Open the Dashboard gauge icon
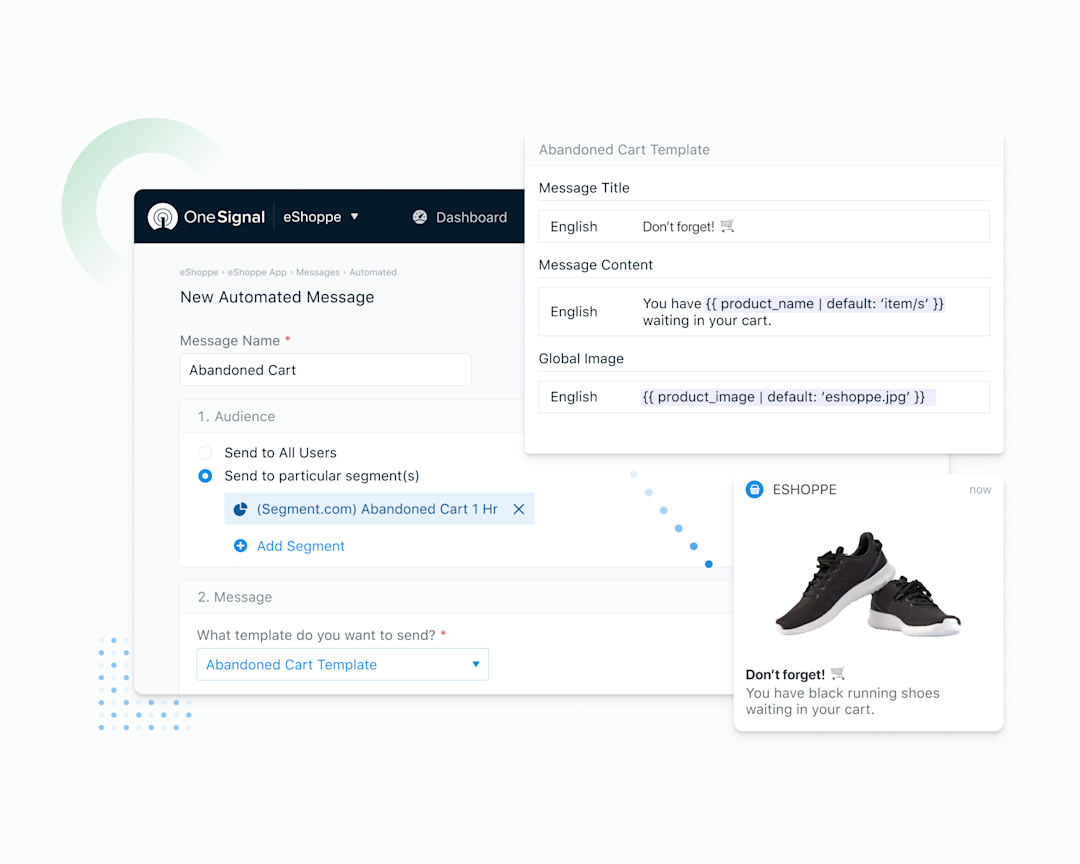 (419, 217)
